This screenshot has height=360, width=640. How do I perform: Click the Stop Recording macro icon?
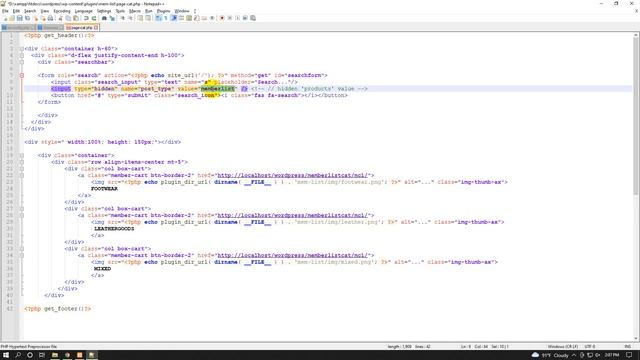230,18
